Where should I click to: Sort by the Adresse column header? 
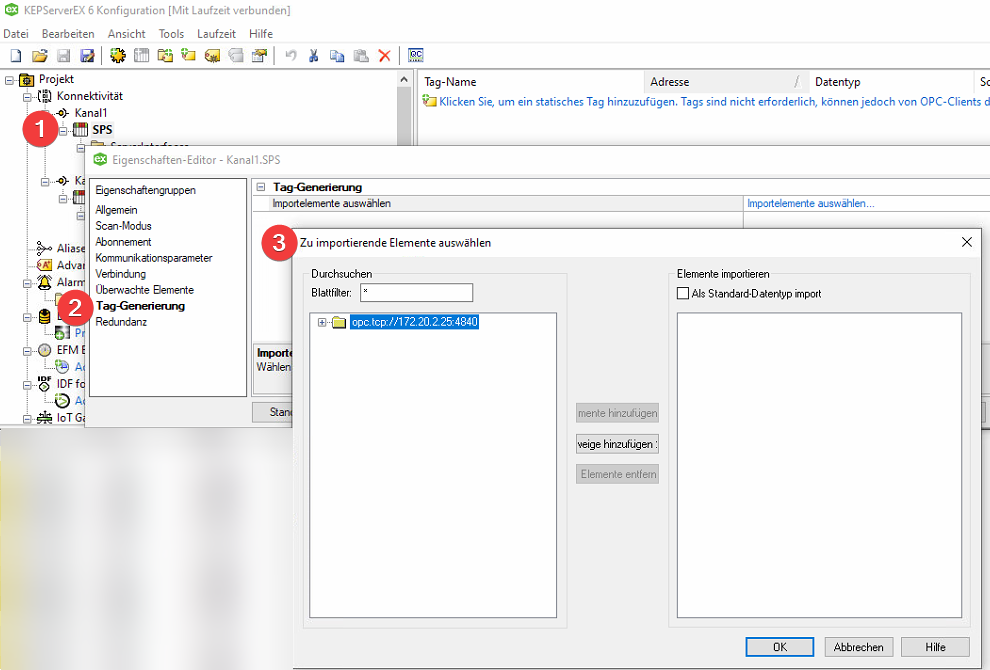point(725,82)
